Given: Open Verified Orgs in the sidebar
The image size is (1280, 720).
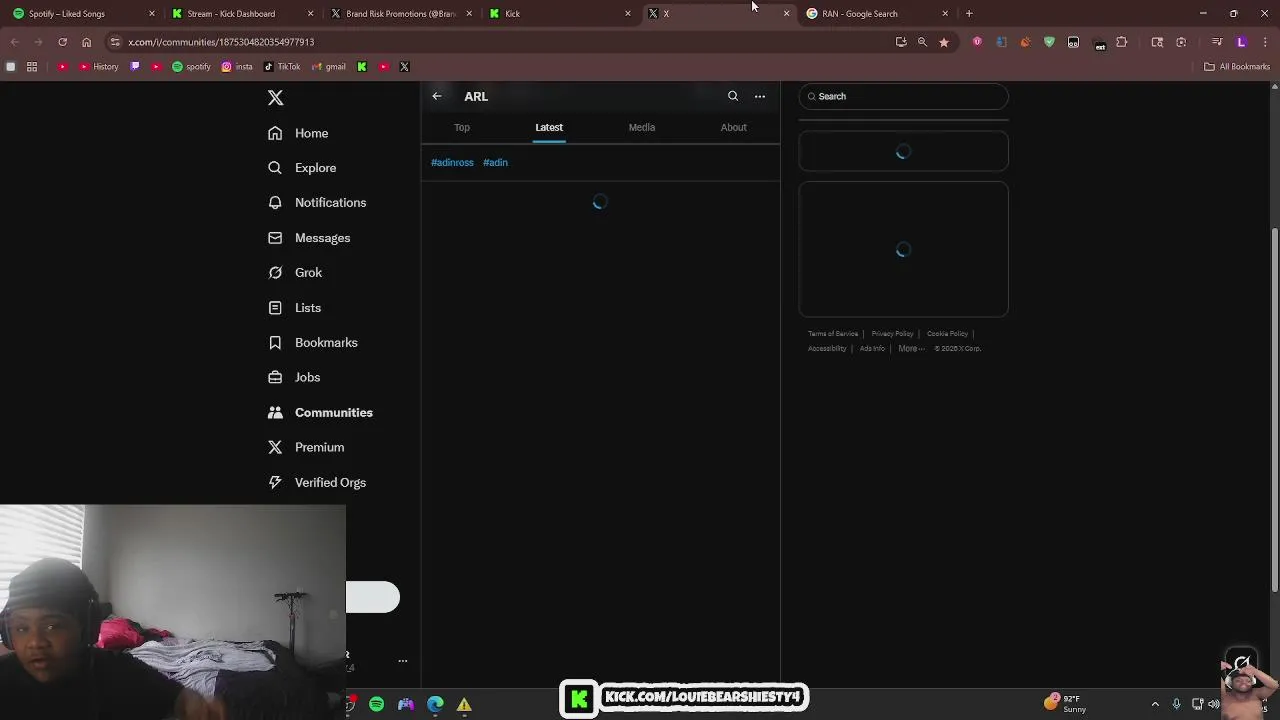Looking at the screenshot, I should (x=317, y=483).
